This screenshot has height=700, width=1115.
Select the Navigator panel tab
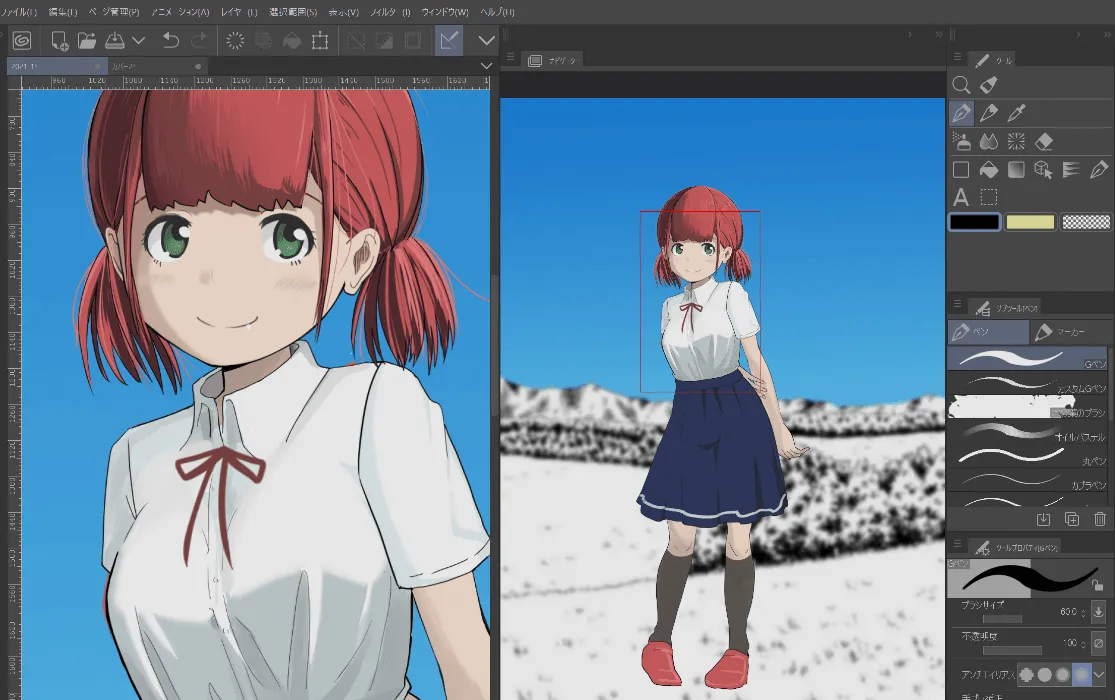coord(553,60)
